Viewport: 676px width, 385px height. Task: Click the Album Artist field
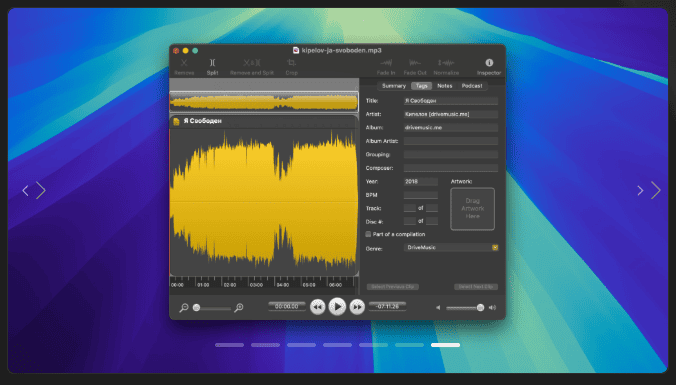pyautogui.click(x=451, y=141)
